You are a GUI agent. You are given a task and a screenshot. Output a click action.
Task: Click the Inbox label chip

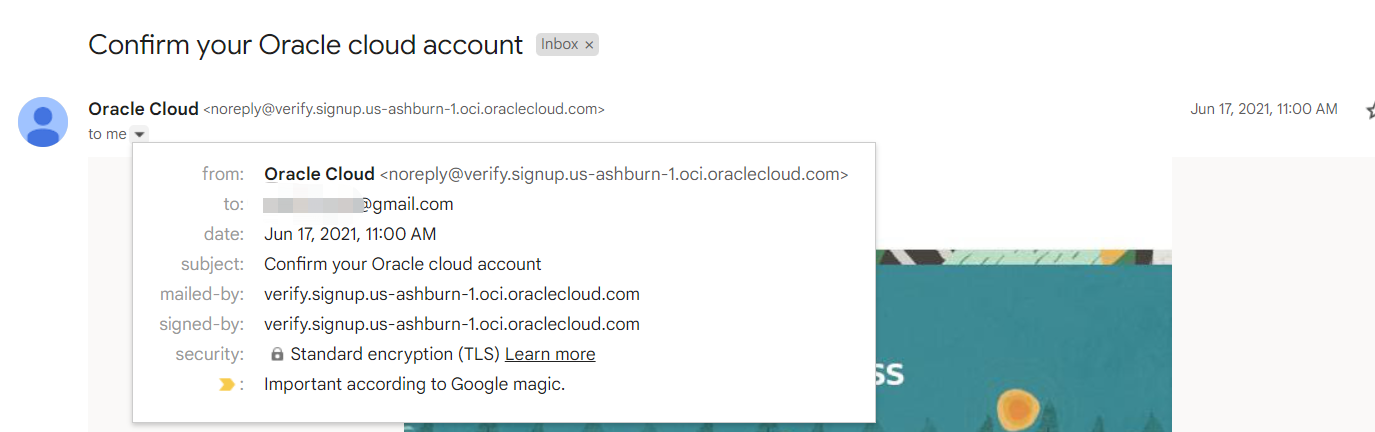559,44
